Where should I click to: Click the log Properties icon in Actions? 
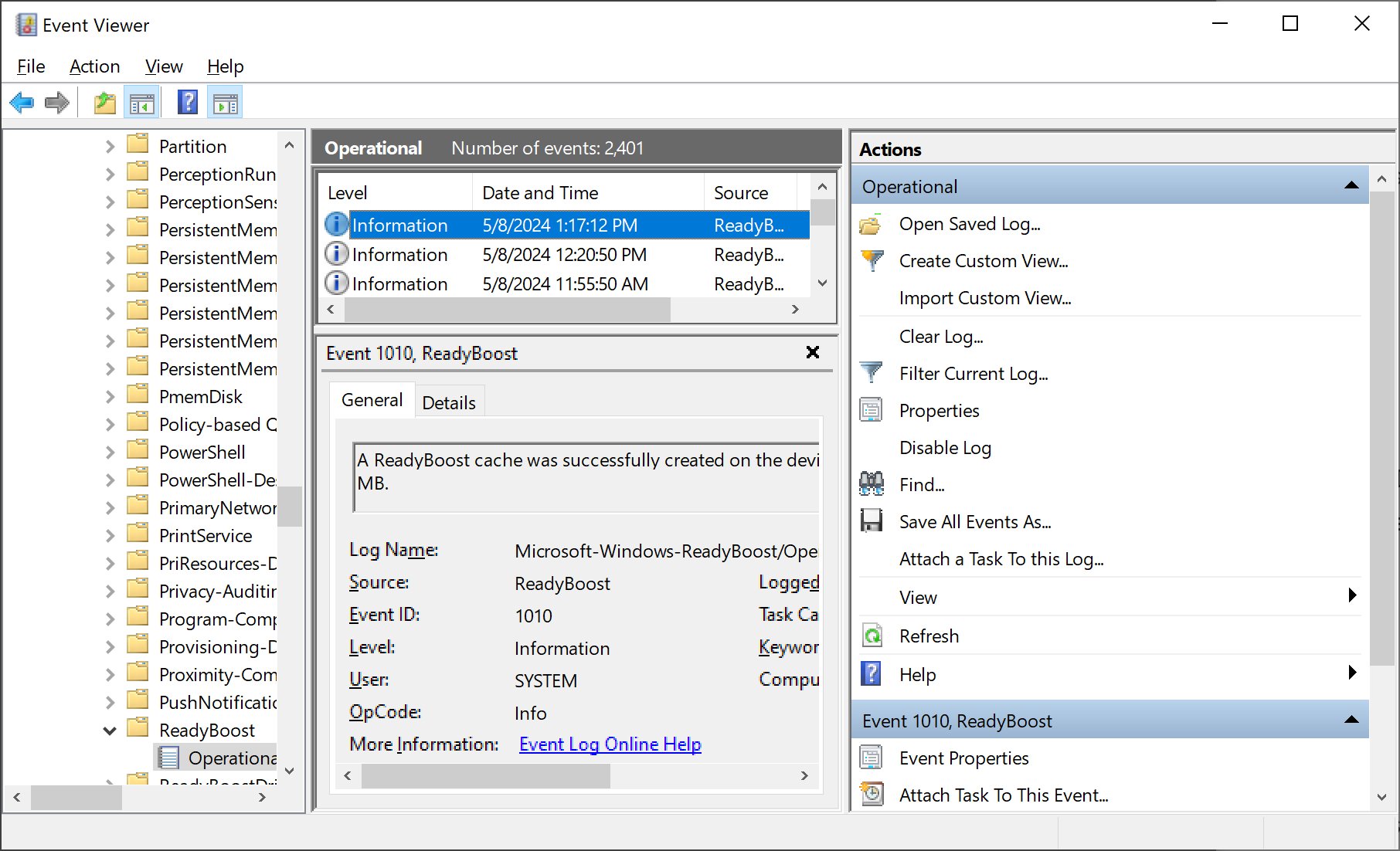point(871,410)
